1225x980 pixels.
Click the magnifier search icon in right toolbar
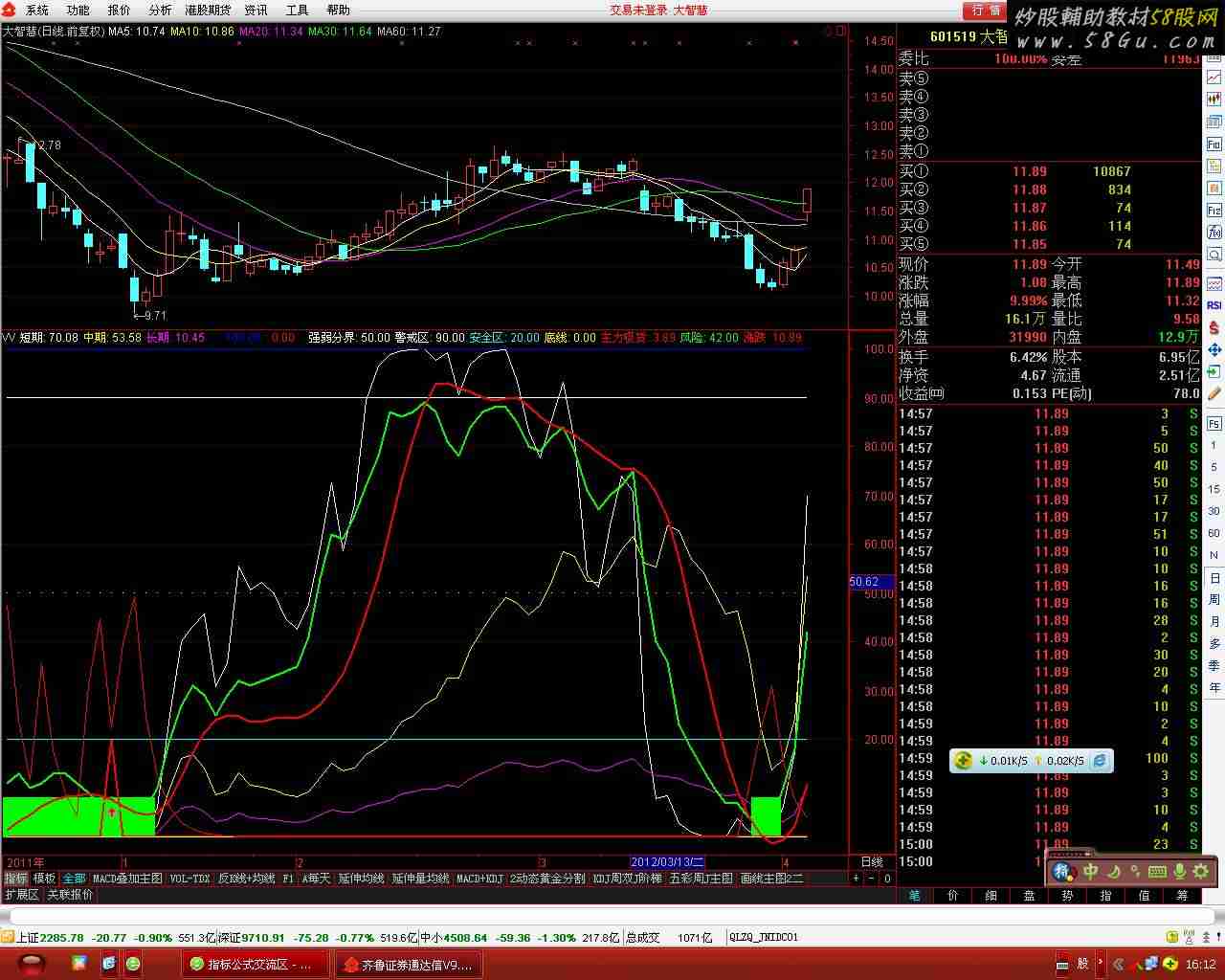coord(1214,255)
